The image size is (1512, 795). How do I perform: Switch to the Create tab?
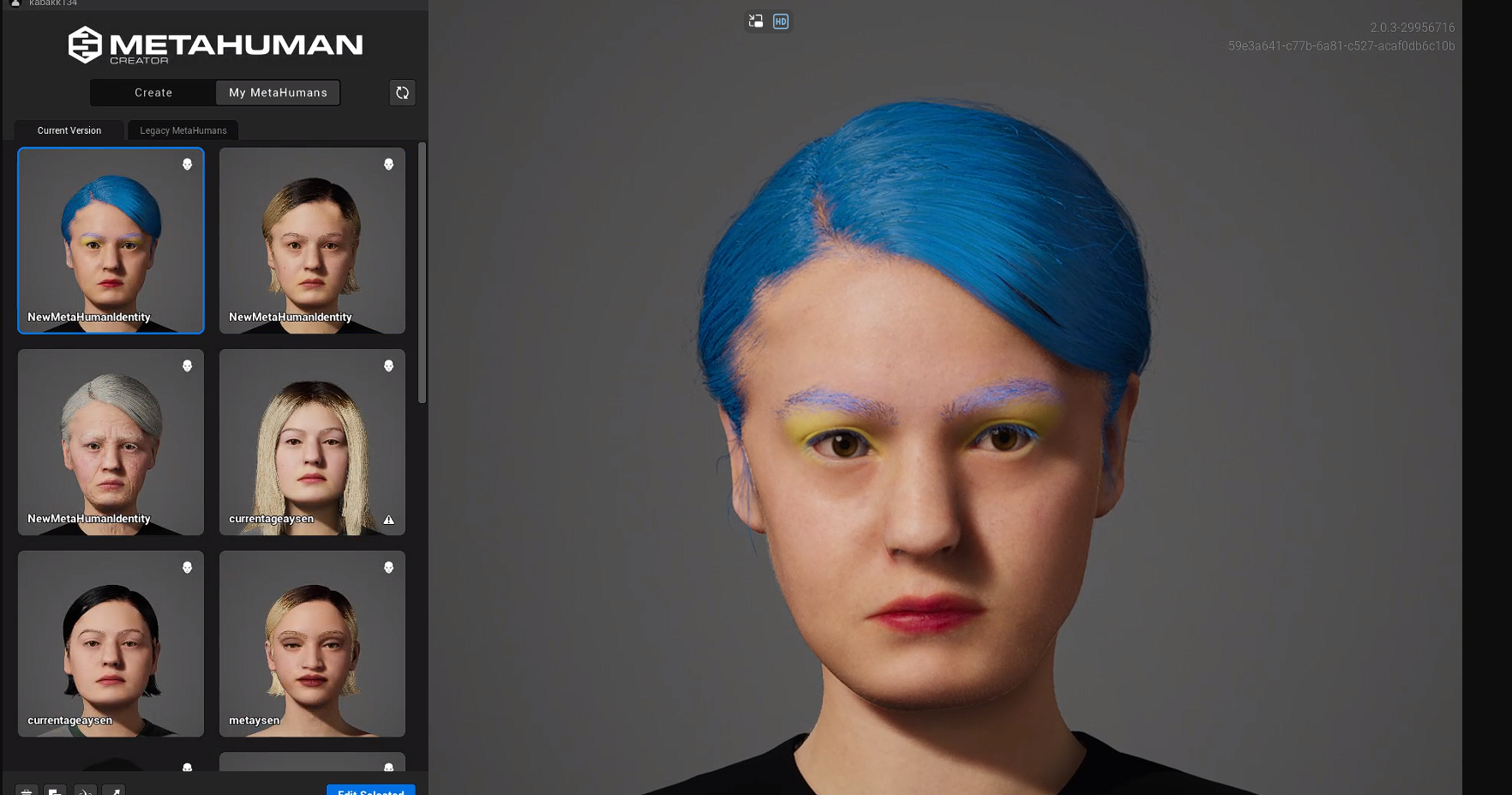pos(153,93)
